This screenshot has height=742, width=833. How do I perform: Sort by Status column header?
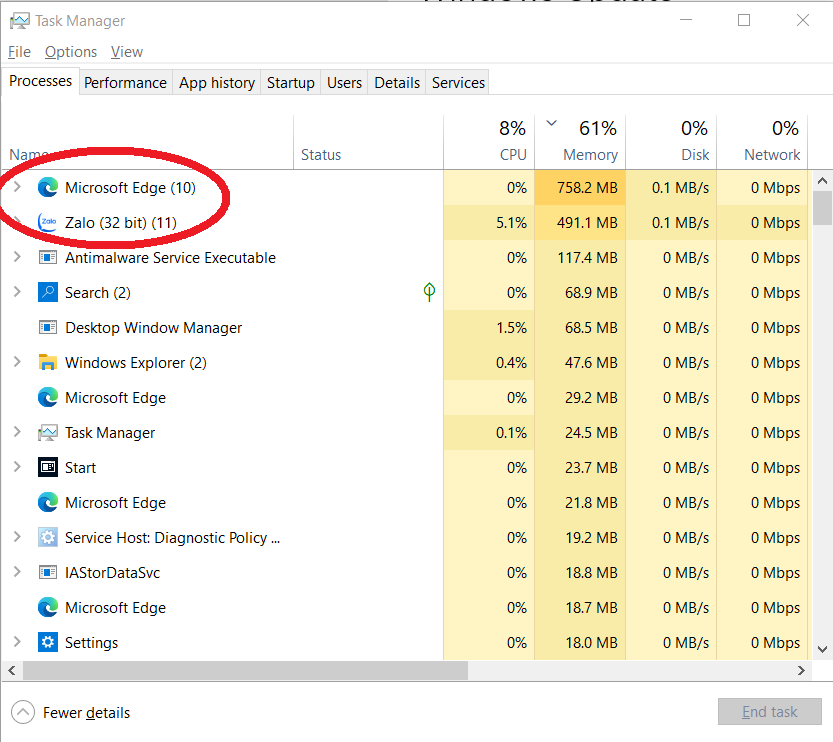[368, 141]
